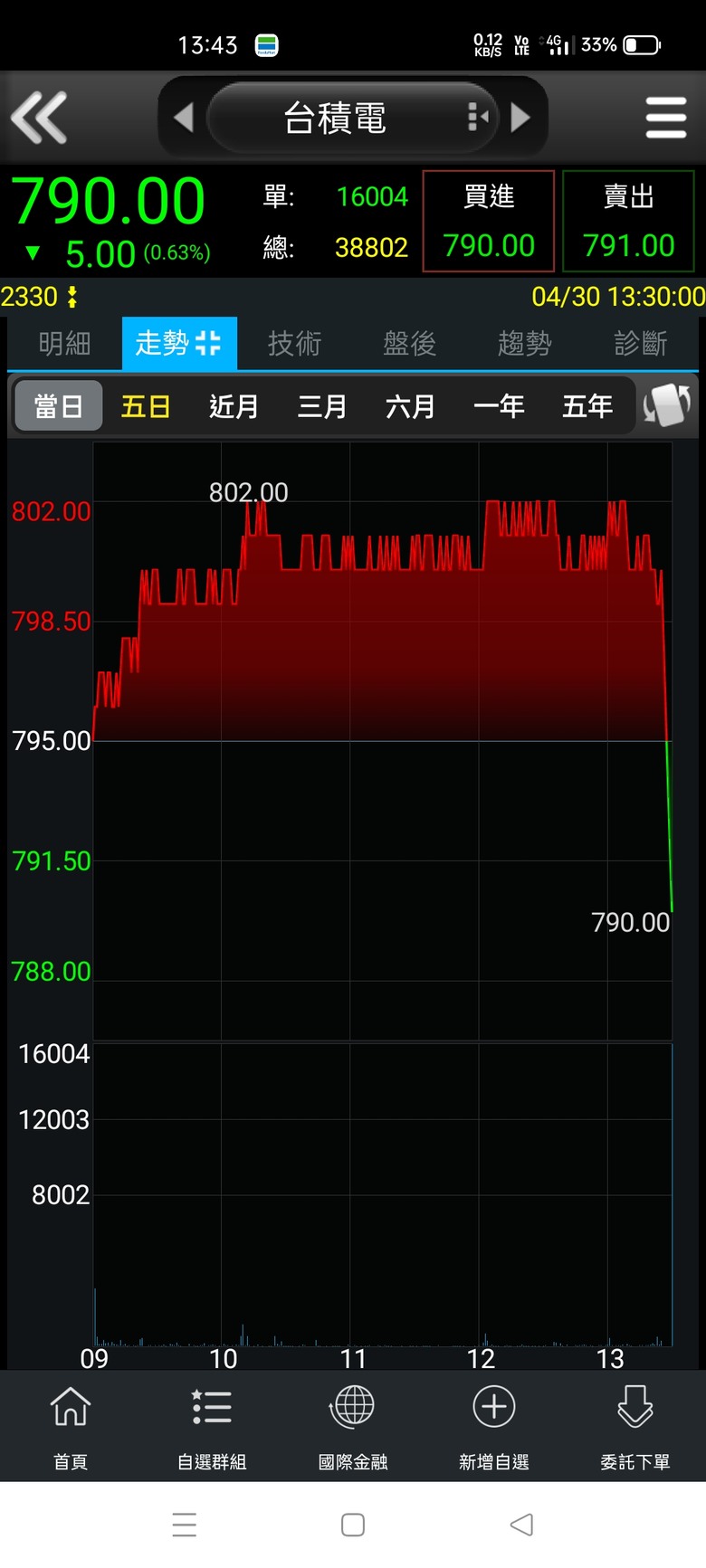Viewport: 706px width, 1568px height.
Task: Tap the rotate screen icon
Action: tap(667, 405)
